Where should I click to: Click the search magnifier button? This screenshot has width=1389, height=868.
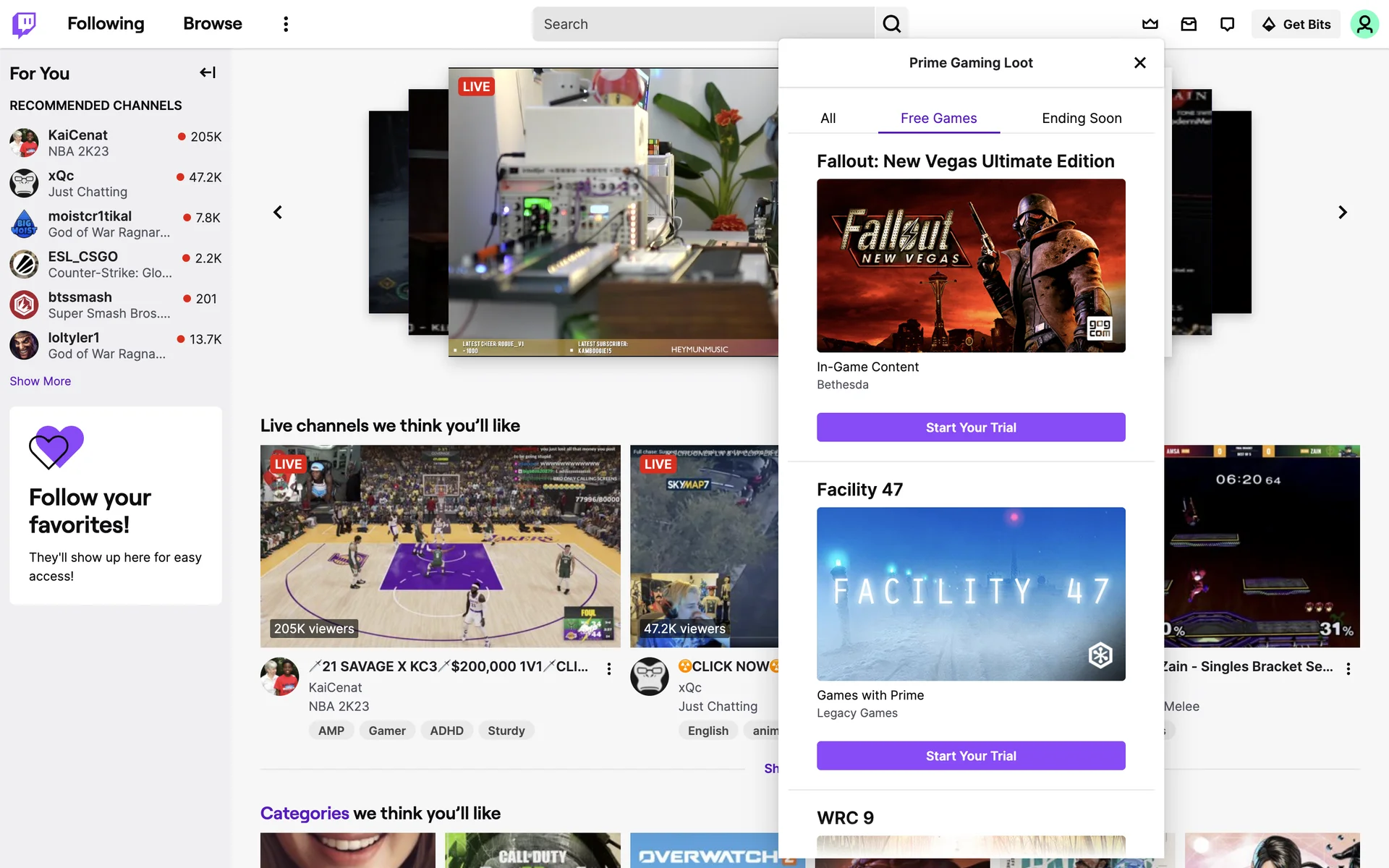click(x=891, y=24)
